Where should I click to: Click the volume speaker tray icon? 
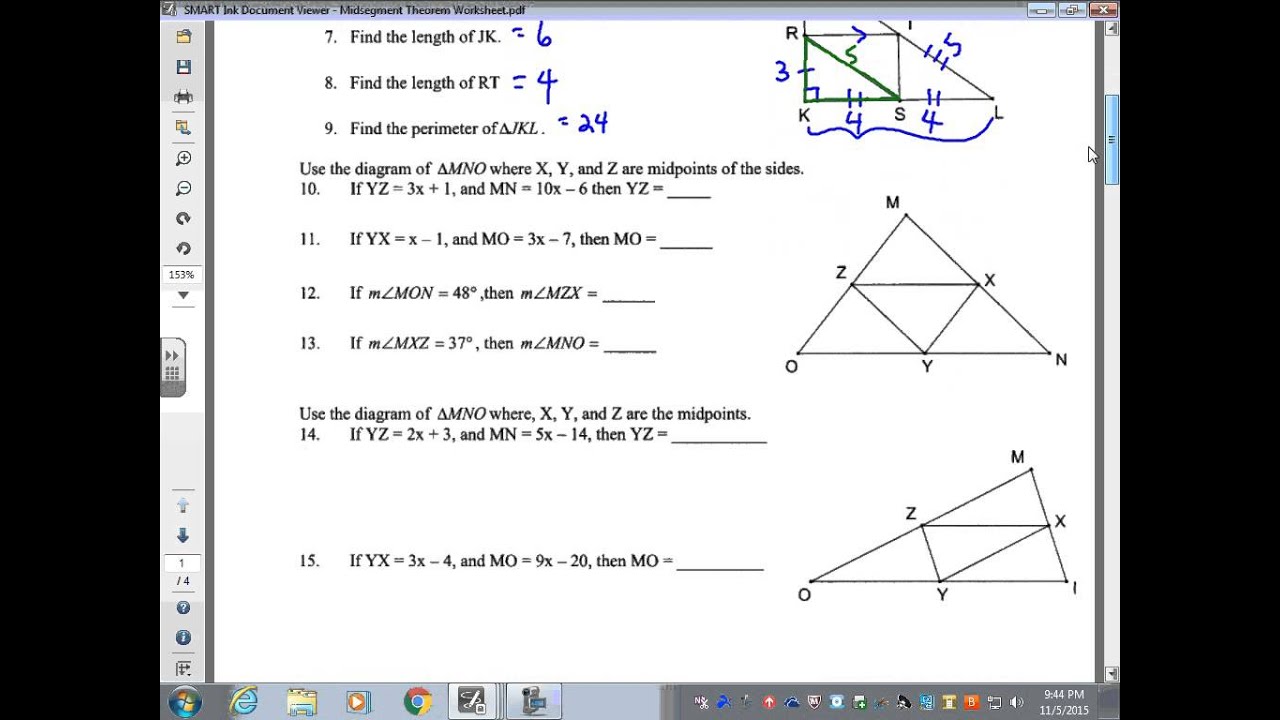click(x=1017, y=702)
